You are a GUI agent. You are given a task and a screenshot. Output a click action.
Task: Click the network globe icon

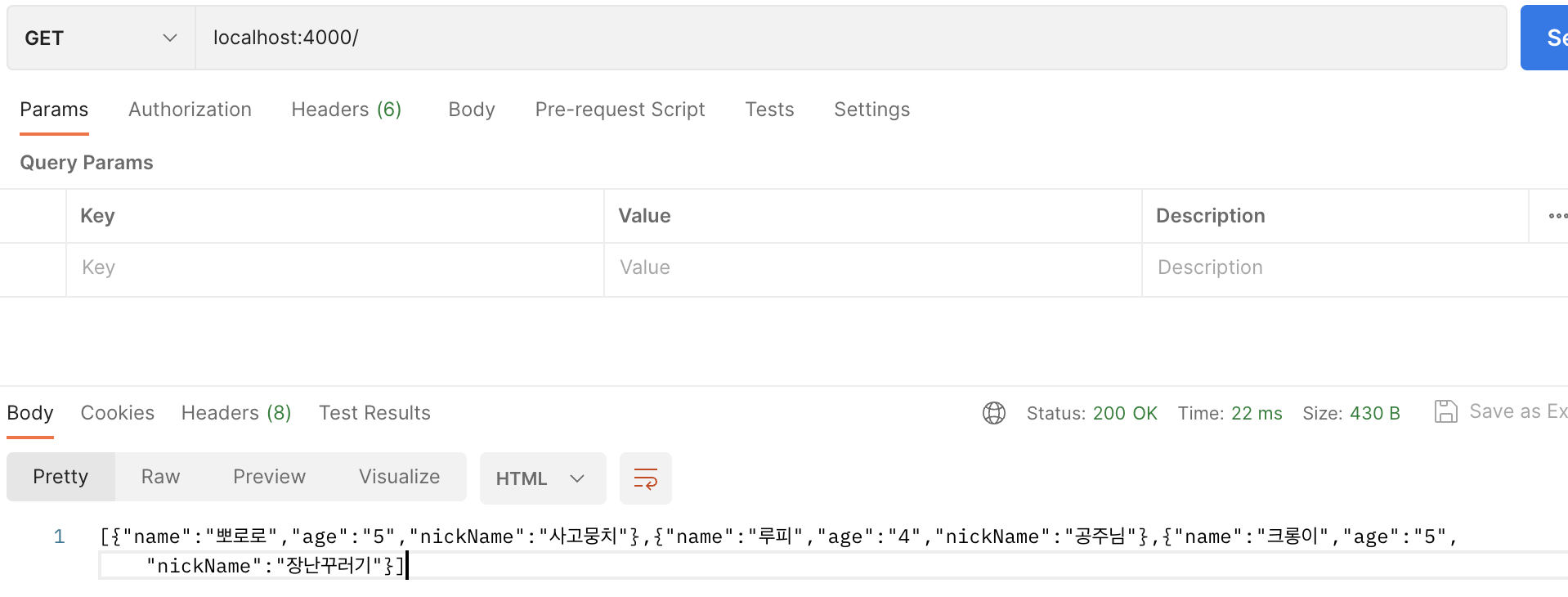pos(993,413)
